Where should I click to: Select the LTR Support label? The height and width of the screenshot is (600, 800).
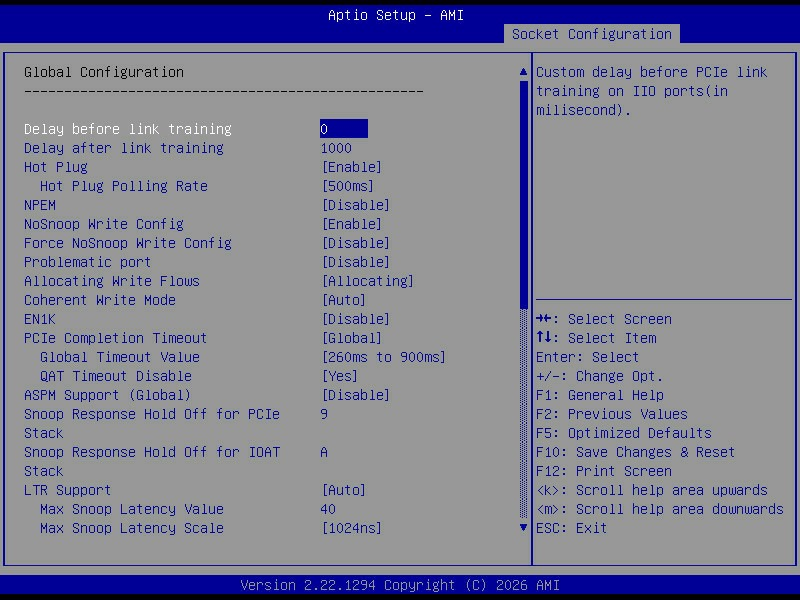pos(67,490)
